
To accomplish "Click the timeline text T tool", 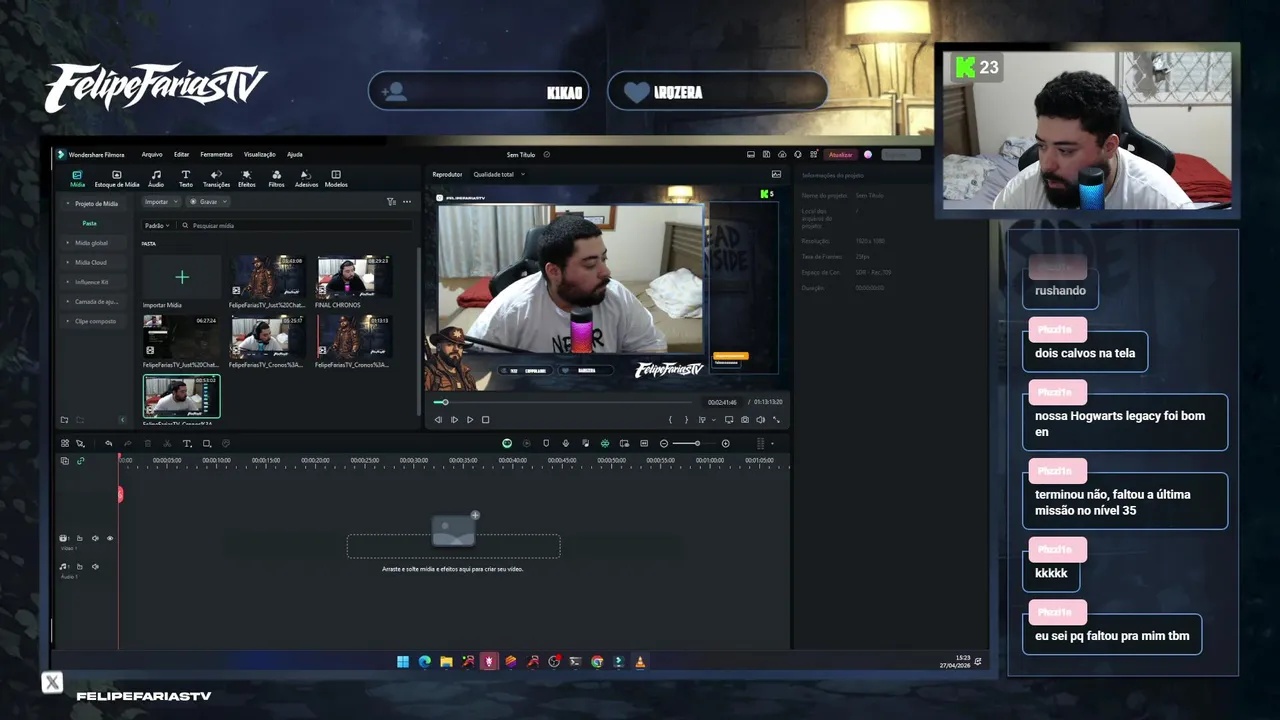I will point(187,444).
